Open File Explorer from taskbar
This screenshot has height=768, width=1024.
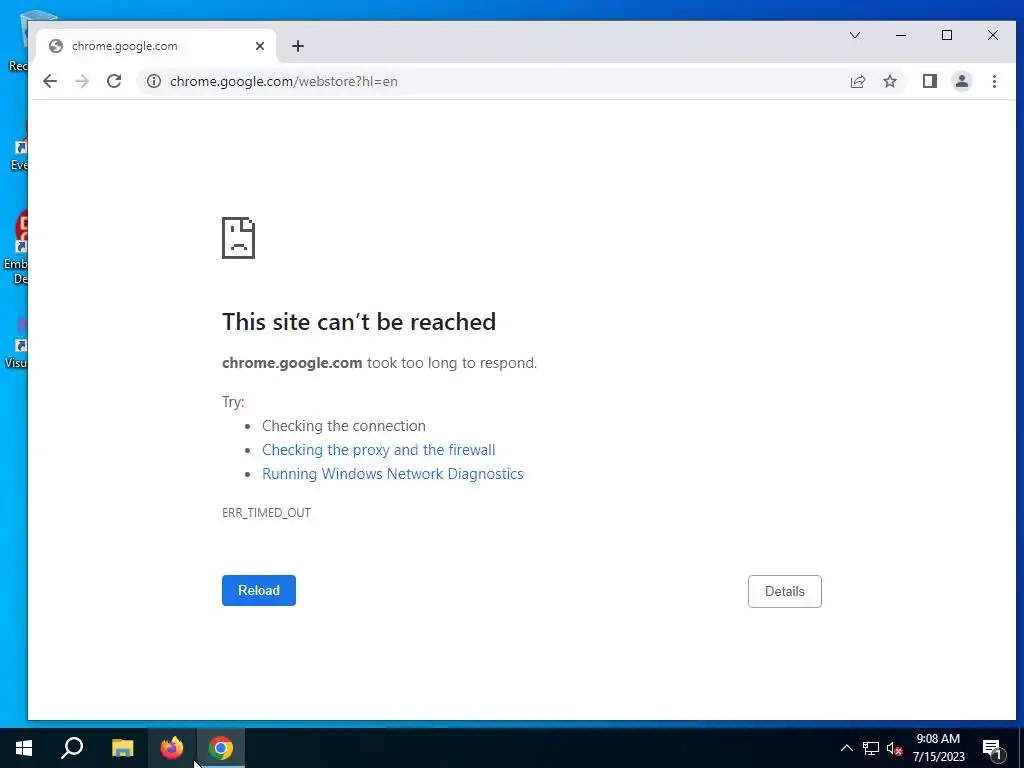pyautogui.click(x=122, y=748)
